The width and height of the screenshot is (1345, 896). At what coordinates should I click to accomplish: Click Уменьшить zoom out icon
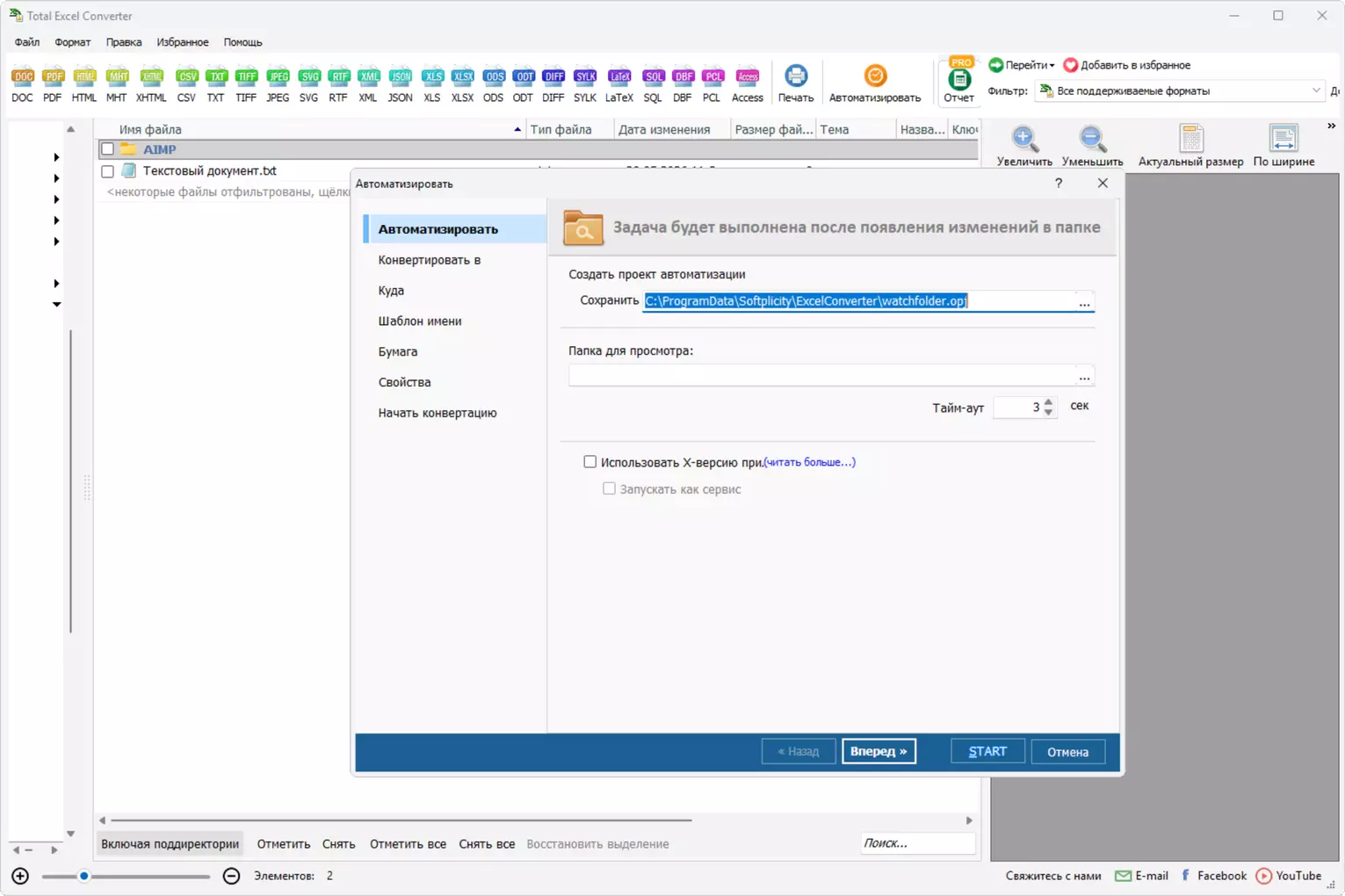1092,146
